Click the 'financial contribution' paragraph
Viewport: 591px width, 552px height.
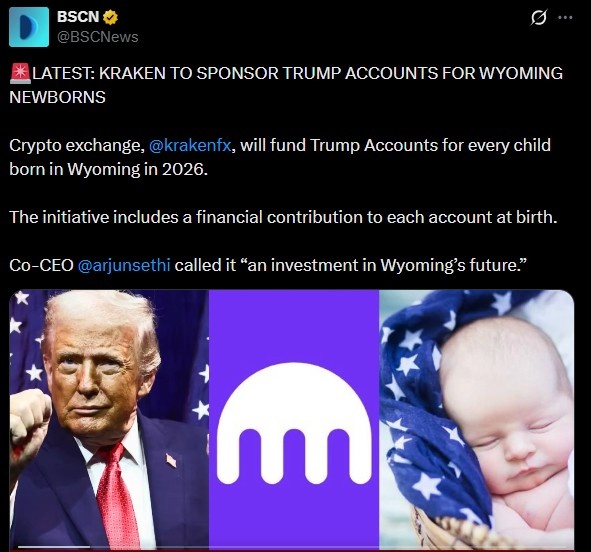click(x=283, y=217)
